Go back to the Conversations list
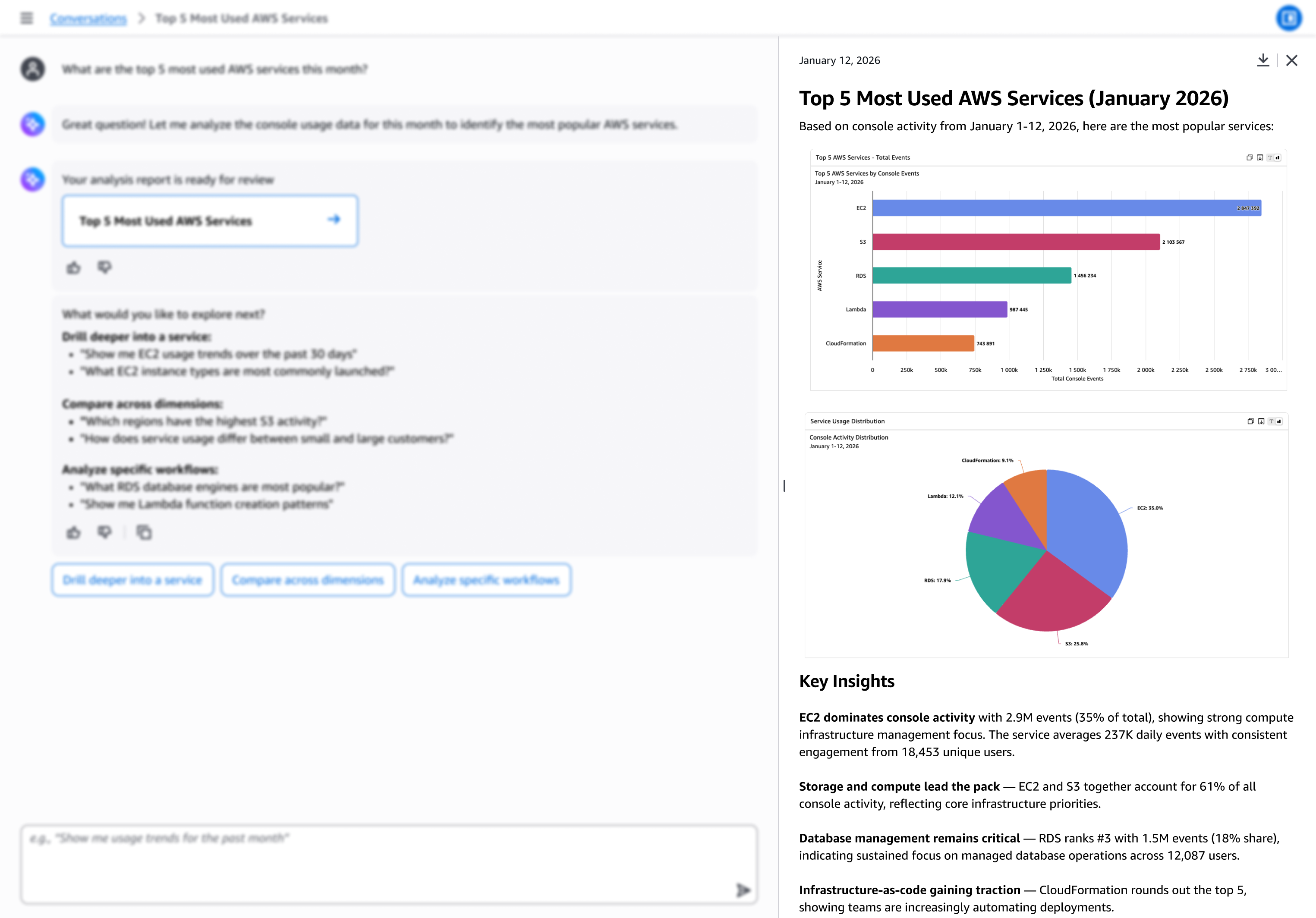Screen dimensions: 1316x918 [88, 19]
